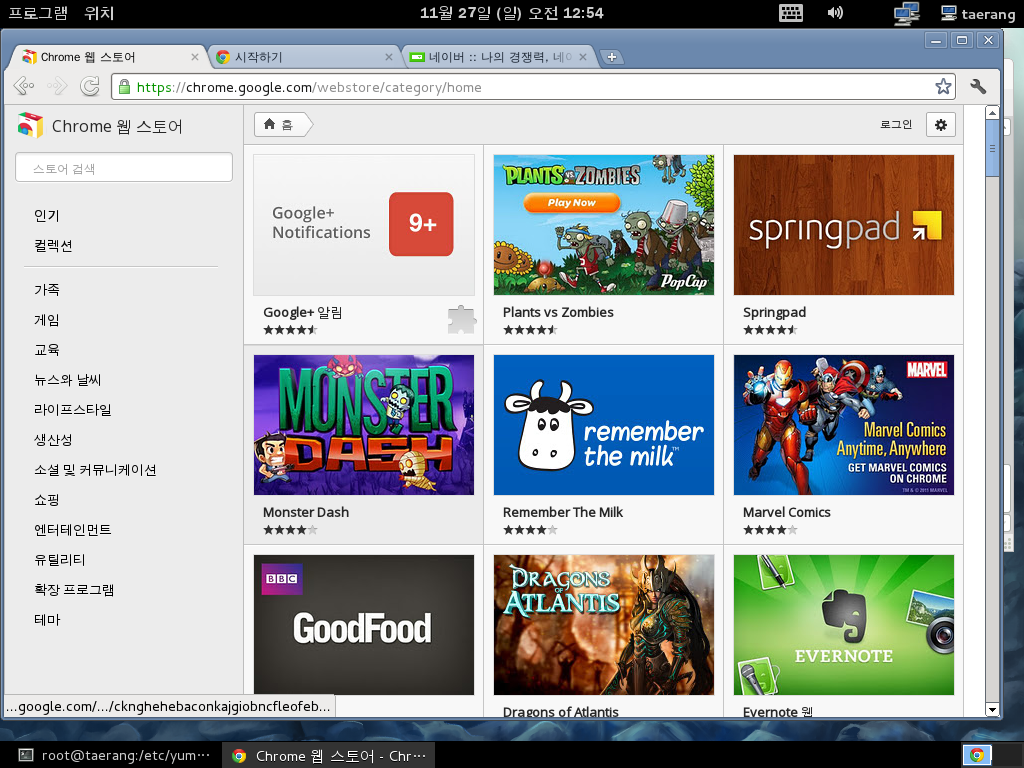Browse the 게임 category
Image resolution: width=1024 pixels, height=768 pixels.
(x=46, y=319)
